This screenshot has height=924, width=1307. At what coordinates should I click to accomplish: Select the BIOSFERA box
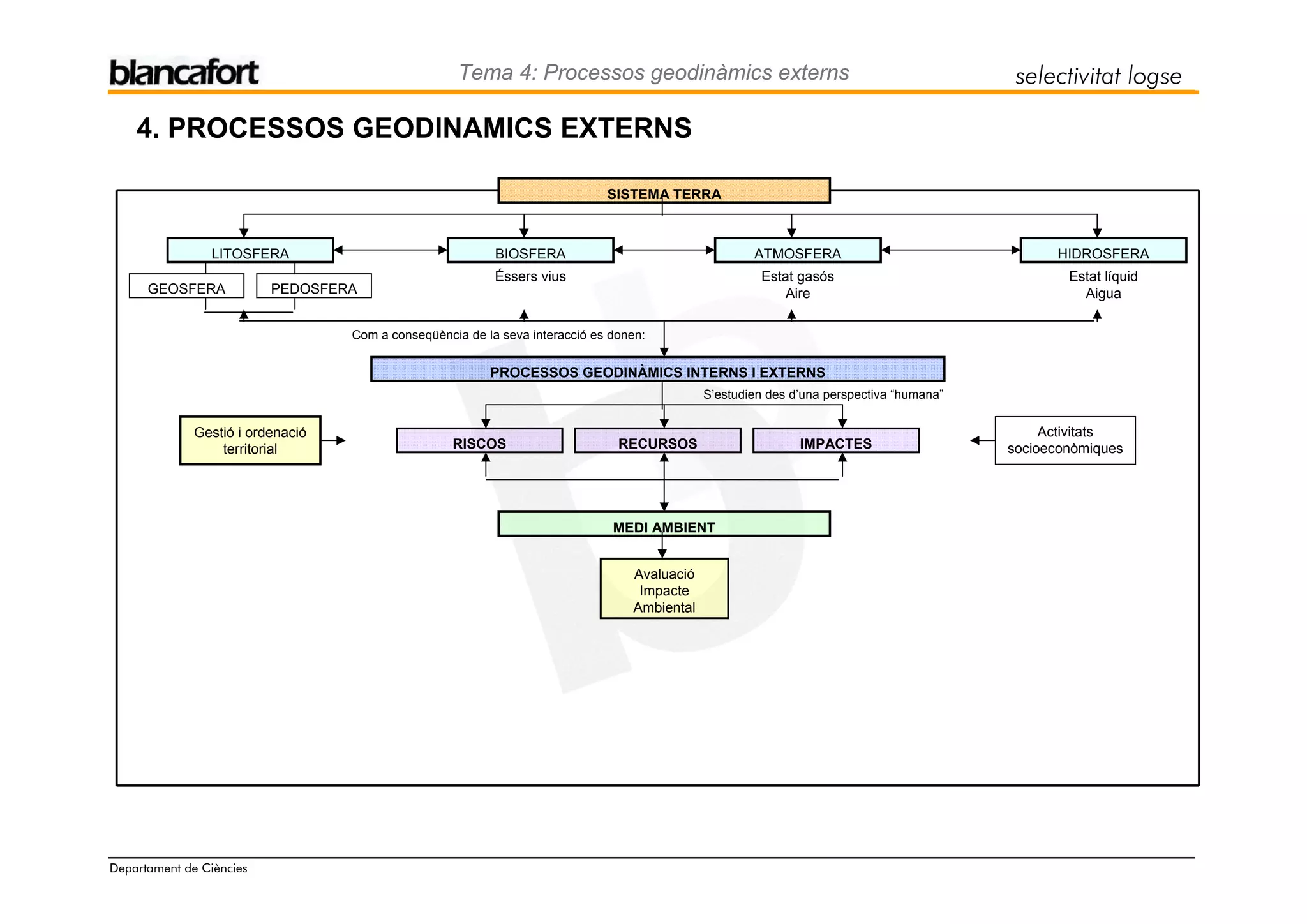[x=530, y=250]
